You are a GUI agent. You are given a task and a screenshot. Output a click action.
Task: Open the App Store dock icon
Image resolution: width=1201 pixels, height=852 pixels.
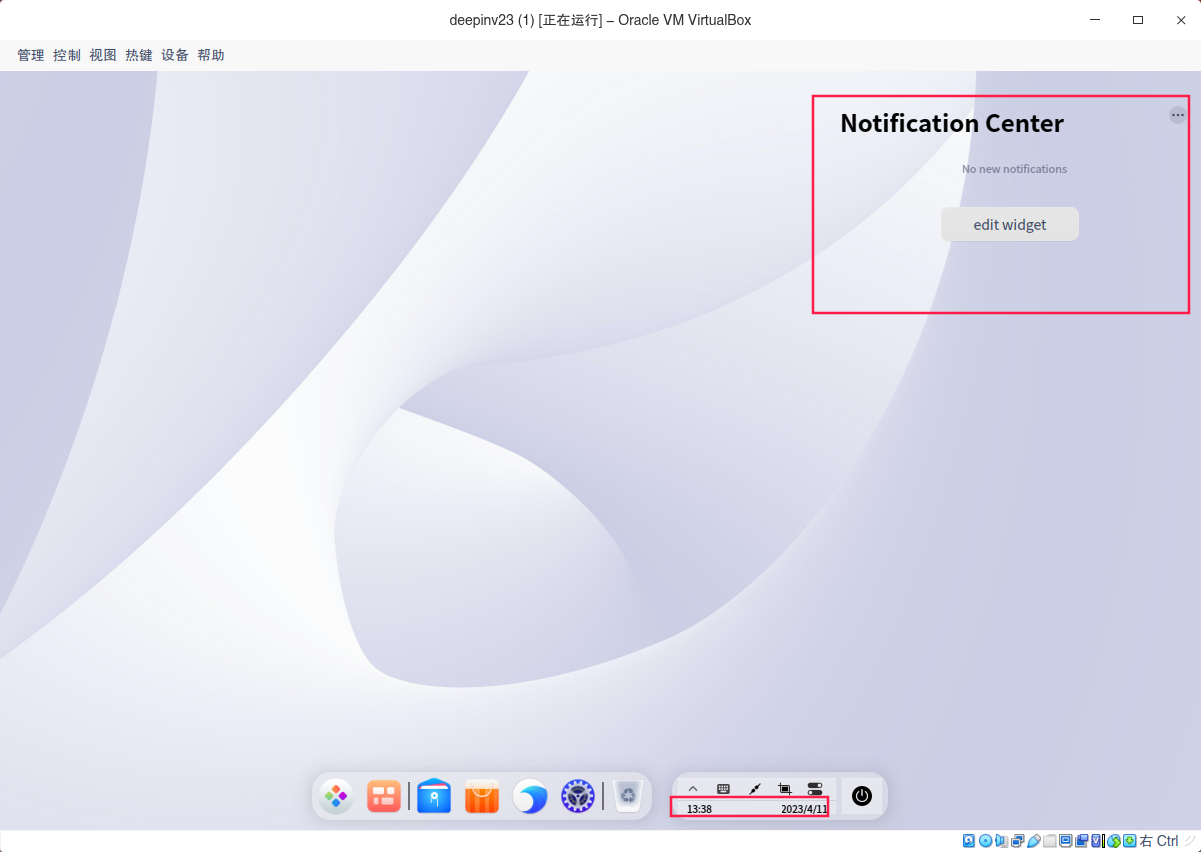tap(481, 796)
